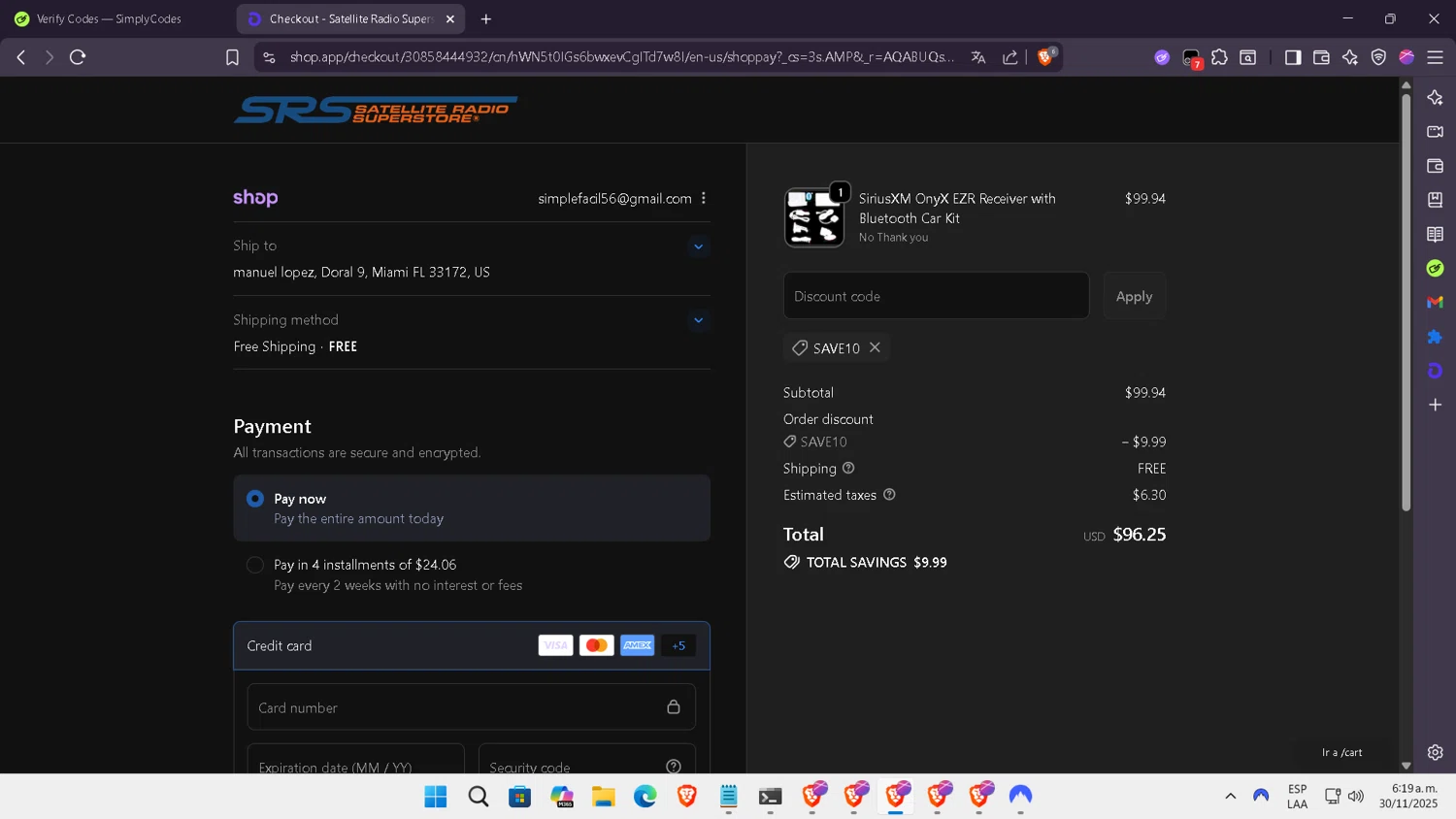The image size is (1456, 819).
Task: Open account options three-dot menu
Action: pyautogui.click(x=704, y=198)
